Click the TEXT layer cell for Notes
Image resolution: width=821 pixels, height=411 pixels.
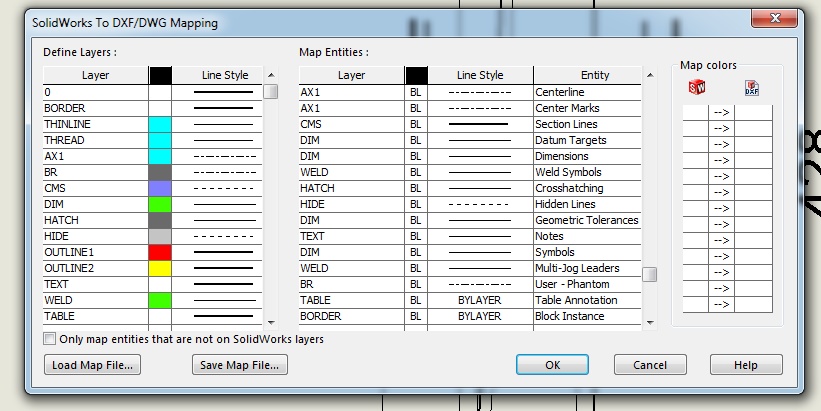[x=352, y=236]
